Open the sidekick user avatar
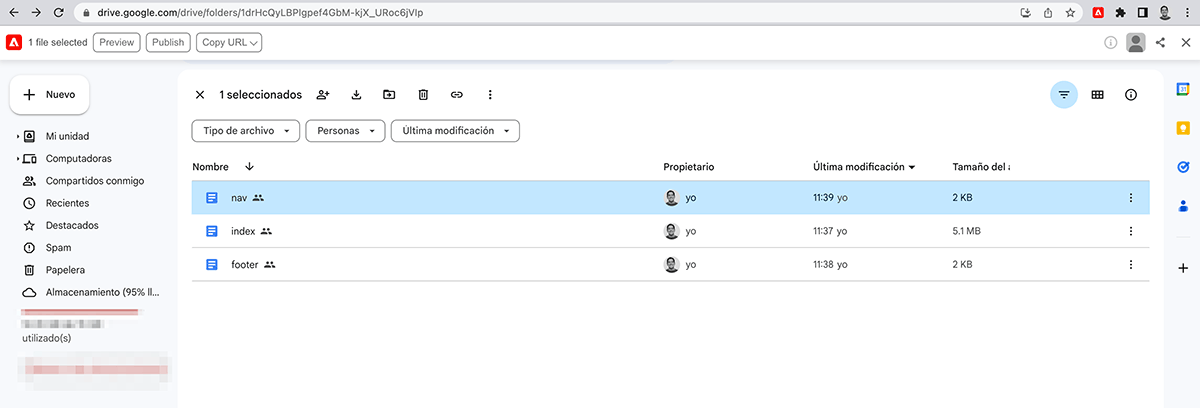 click(x=1136, y=42)
